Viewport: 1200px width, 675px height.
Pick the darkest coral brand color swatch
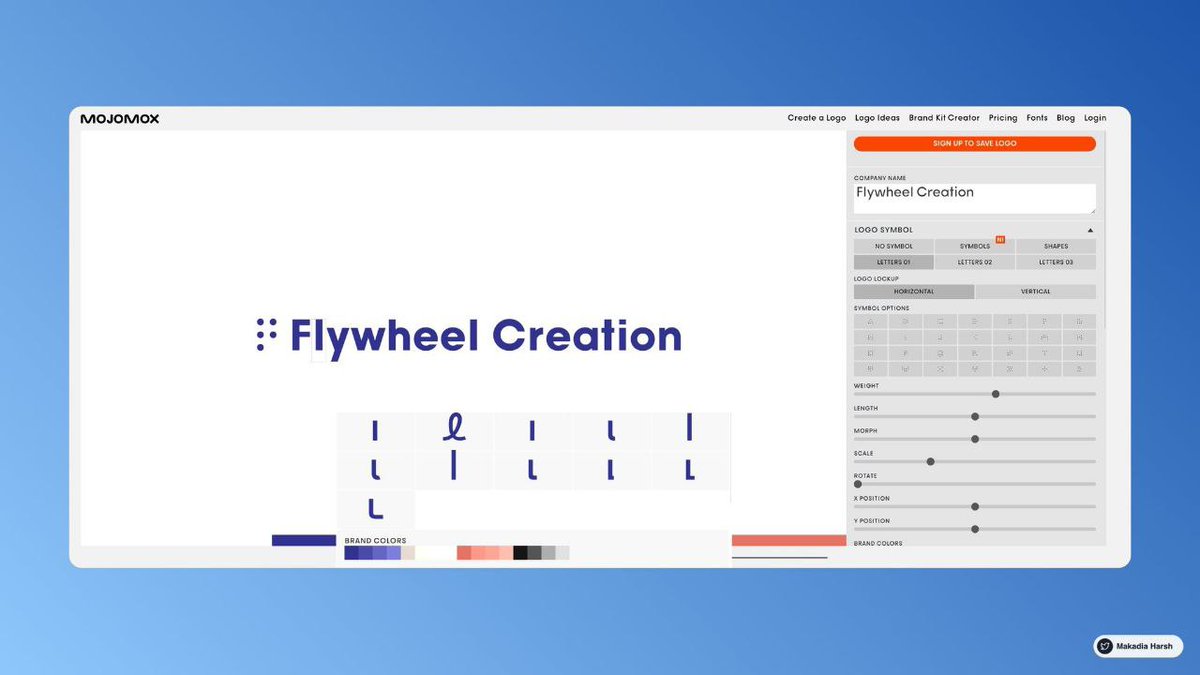tap(464, 553)
